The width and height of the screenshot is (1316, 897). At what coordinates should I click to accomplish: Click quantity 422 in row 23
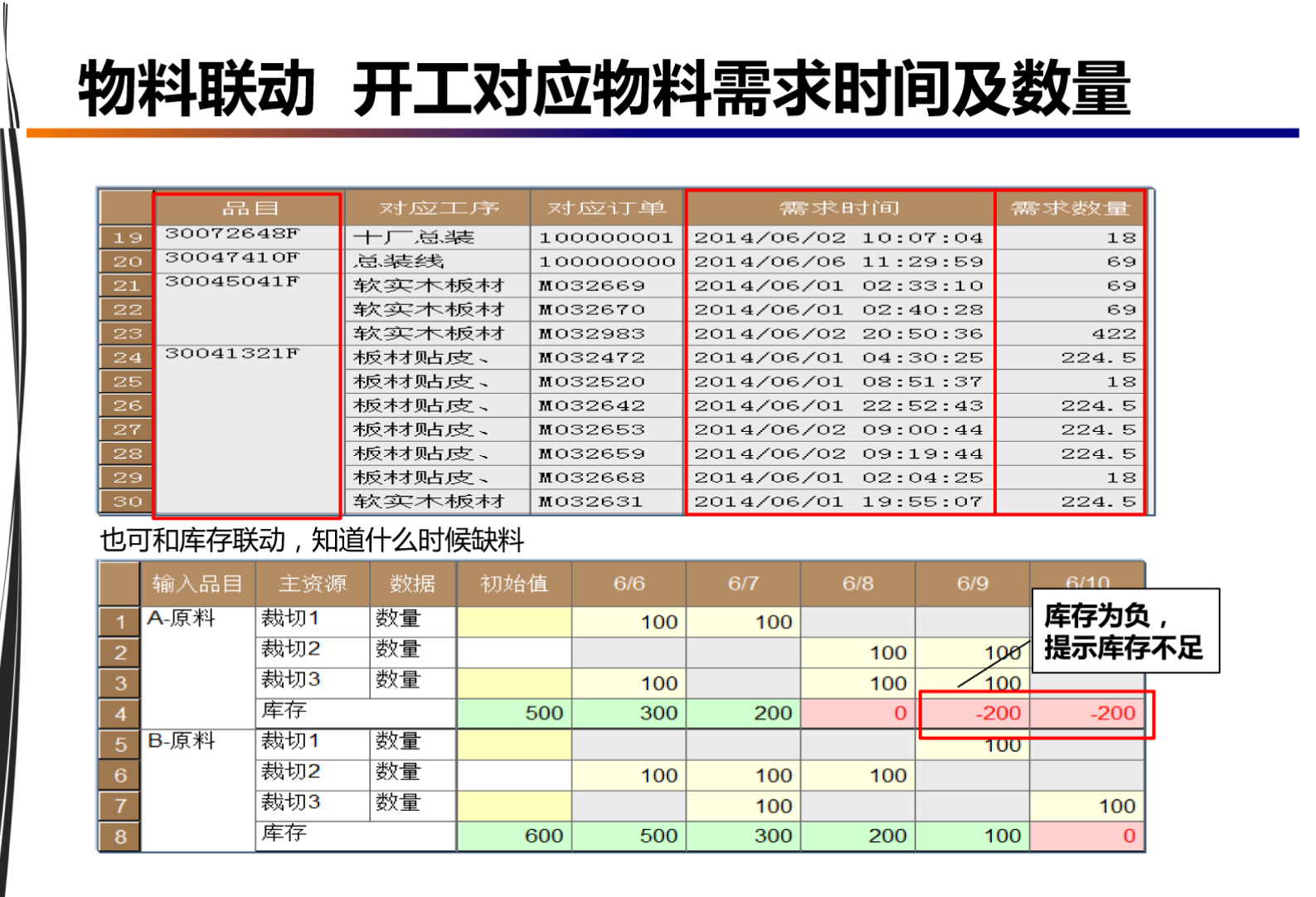click(1070, 333)
